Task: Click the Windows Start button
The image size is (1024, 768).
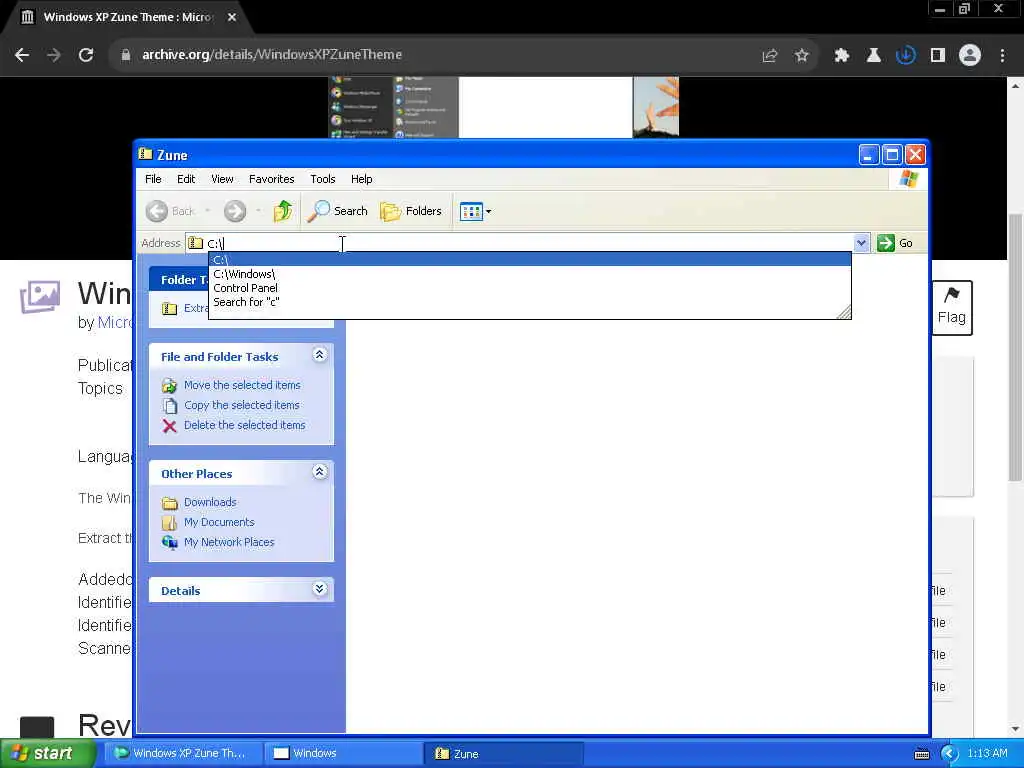Action: [47, 754]
